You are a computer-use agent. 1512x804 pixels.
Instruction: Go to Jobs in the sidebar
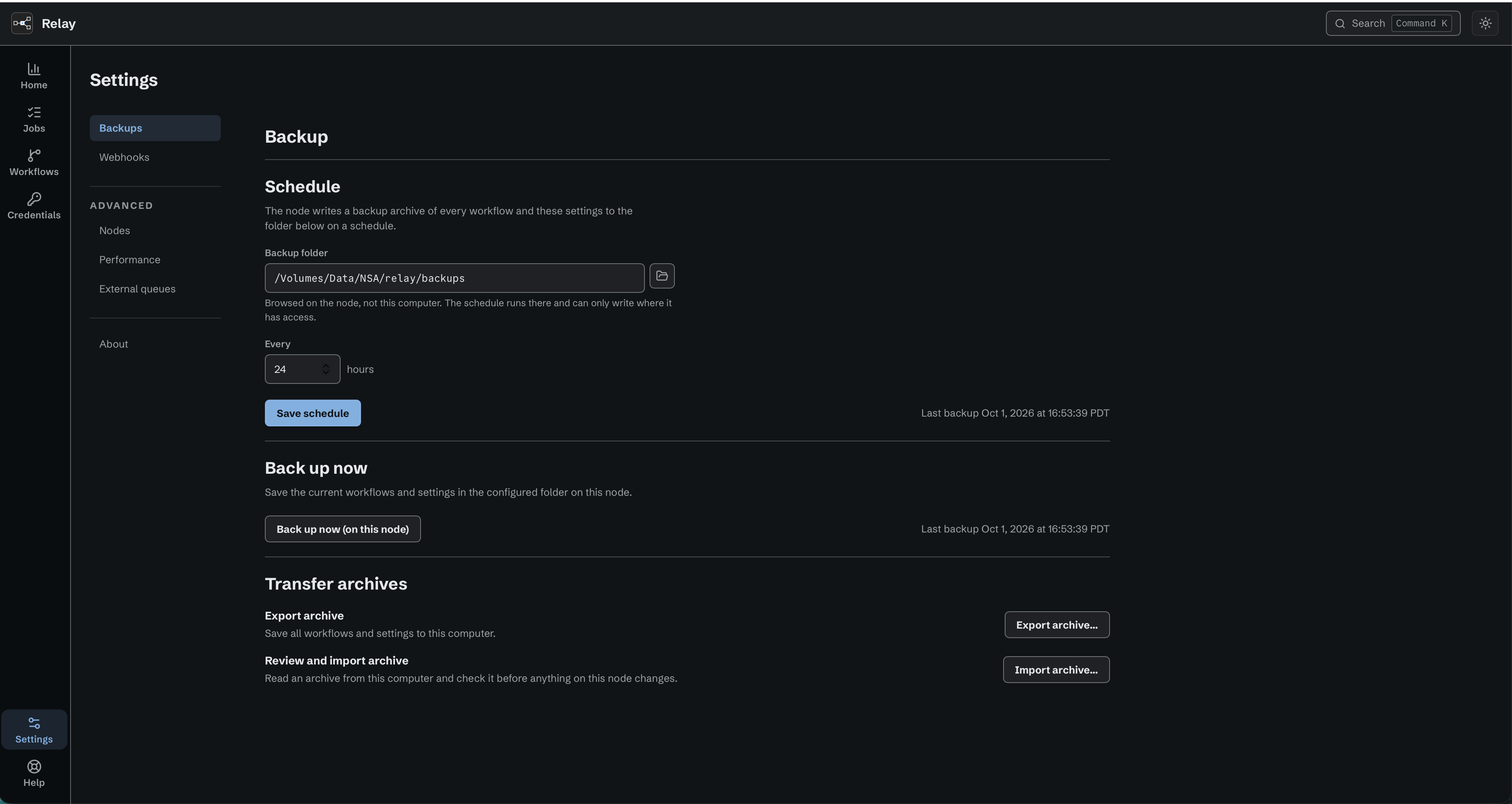click(34, 120)
